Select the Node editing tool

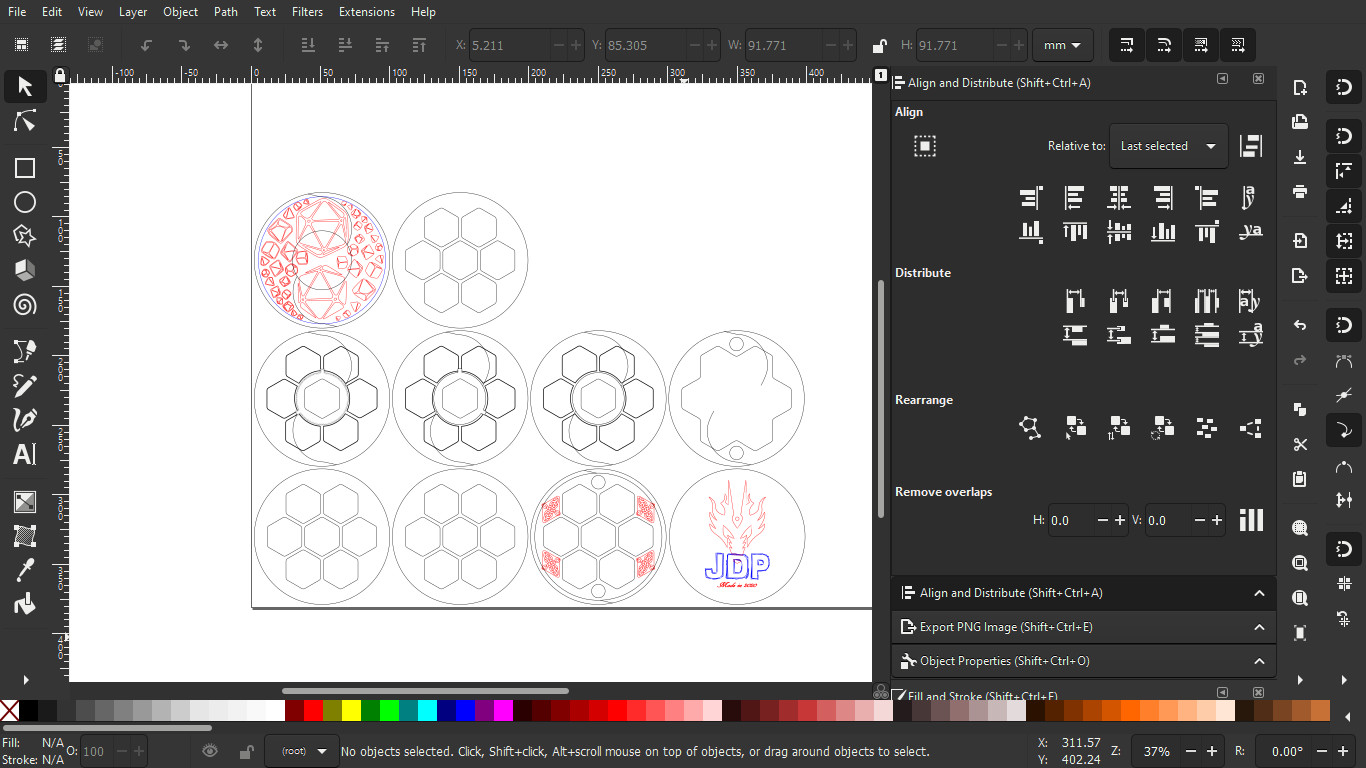click(x=25, y=121)
